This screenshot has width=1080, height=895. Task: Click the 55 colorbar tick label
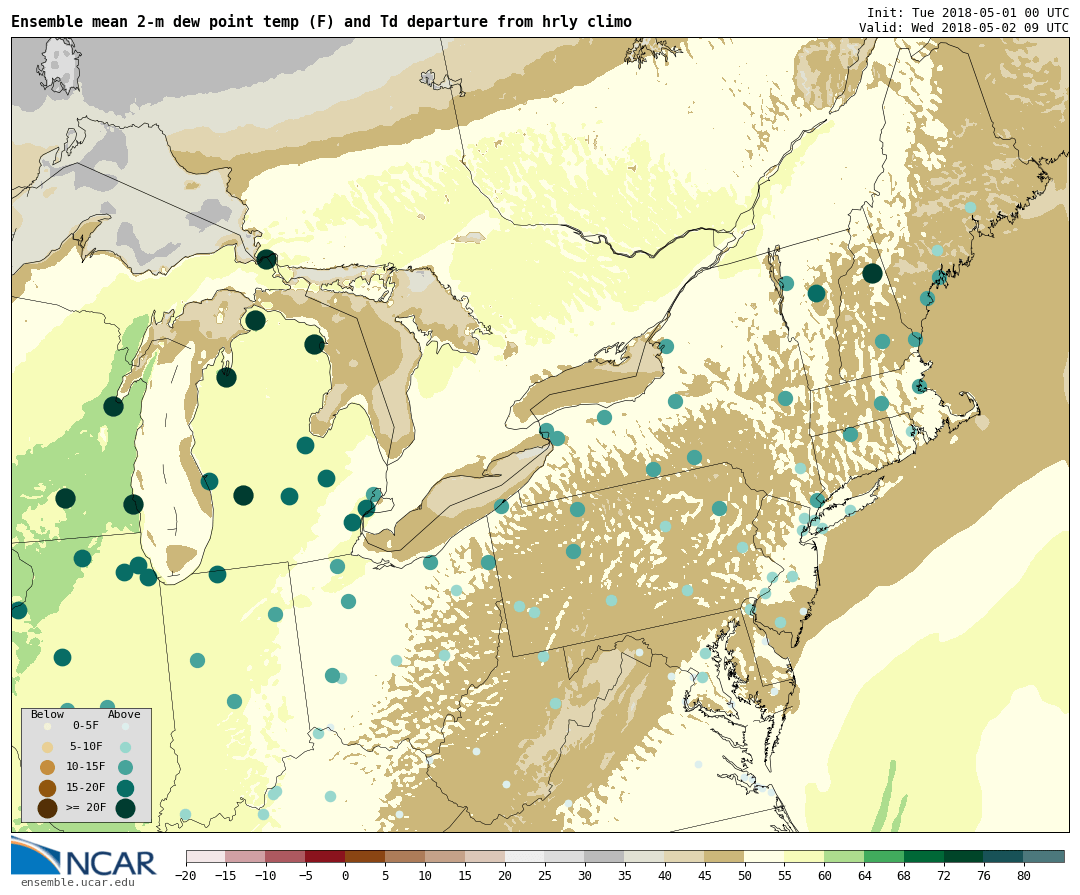tap(785, 876)
